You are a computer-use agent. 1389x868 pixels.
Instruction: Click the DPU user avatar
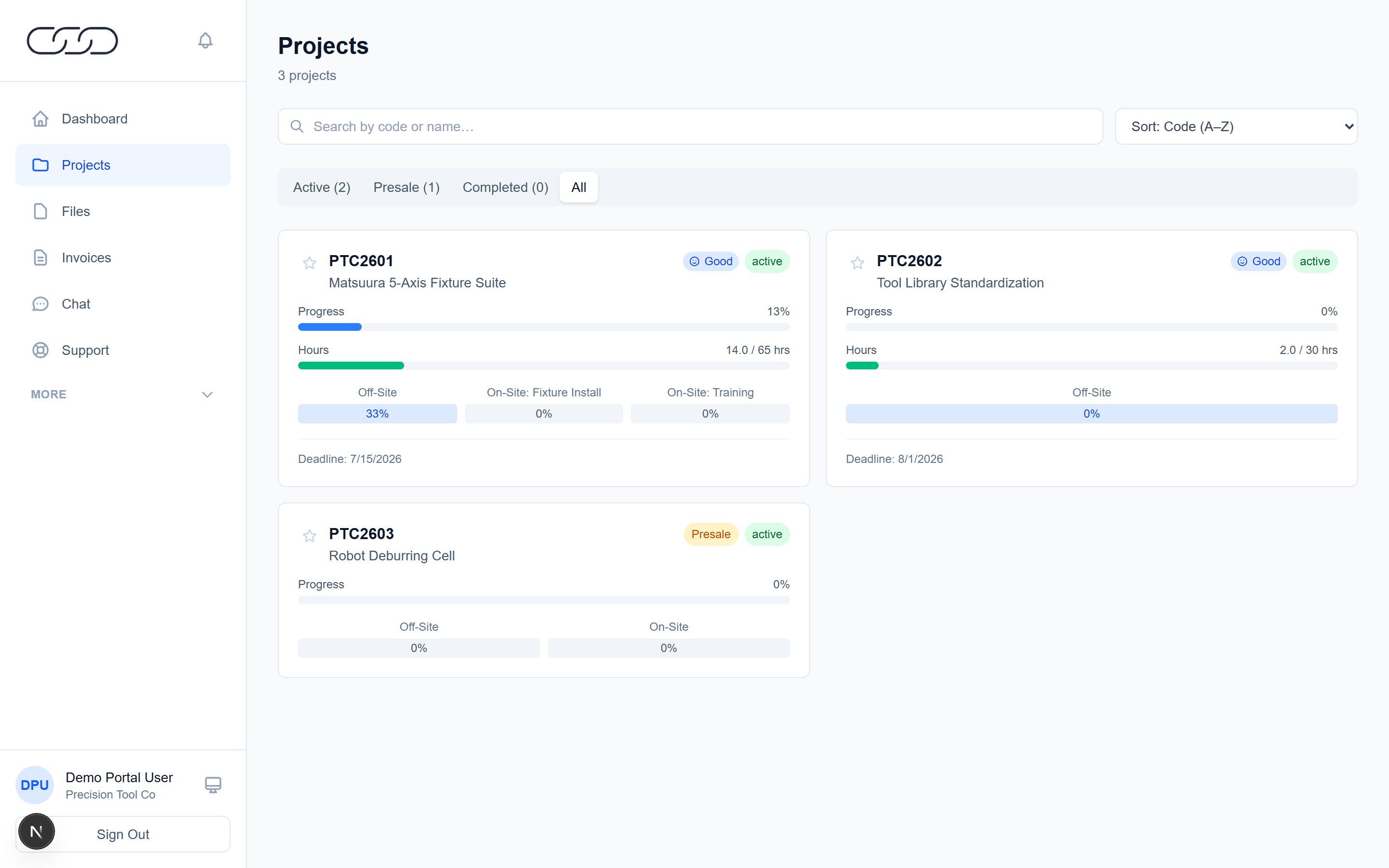coord(34,785)
